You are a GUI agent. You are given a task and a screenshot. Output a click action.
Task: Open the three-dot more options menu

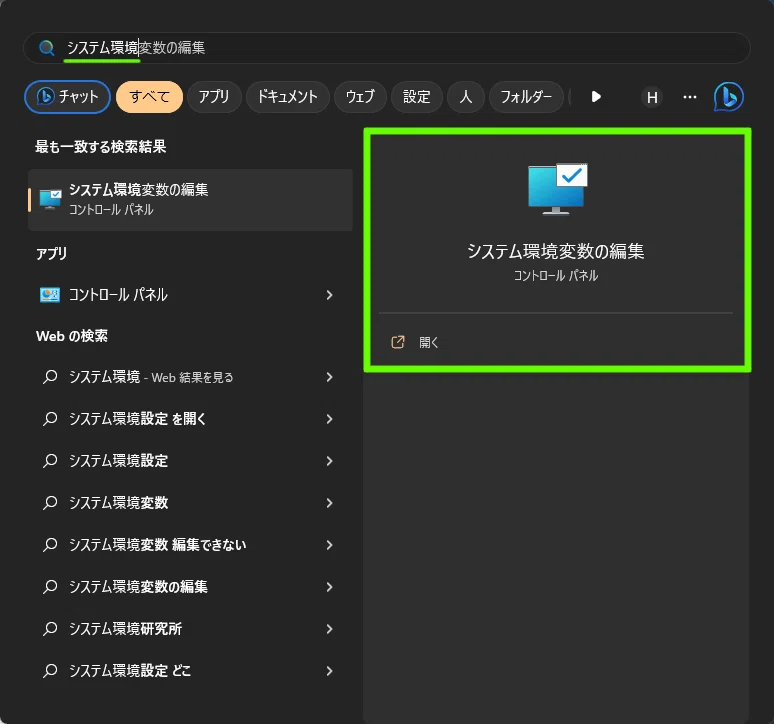(x=690, y=97)
